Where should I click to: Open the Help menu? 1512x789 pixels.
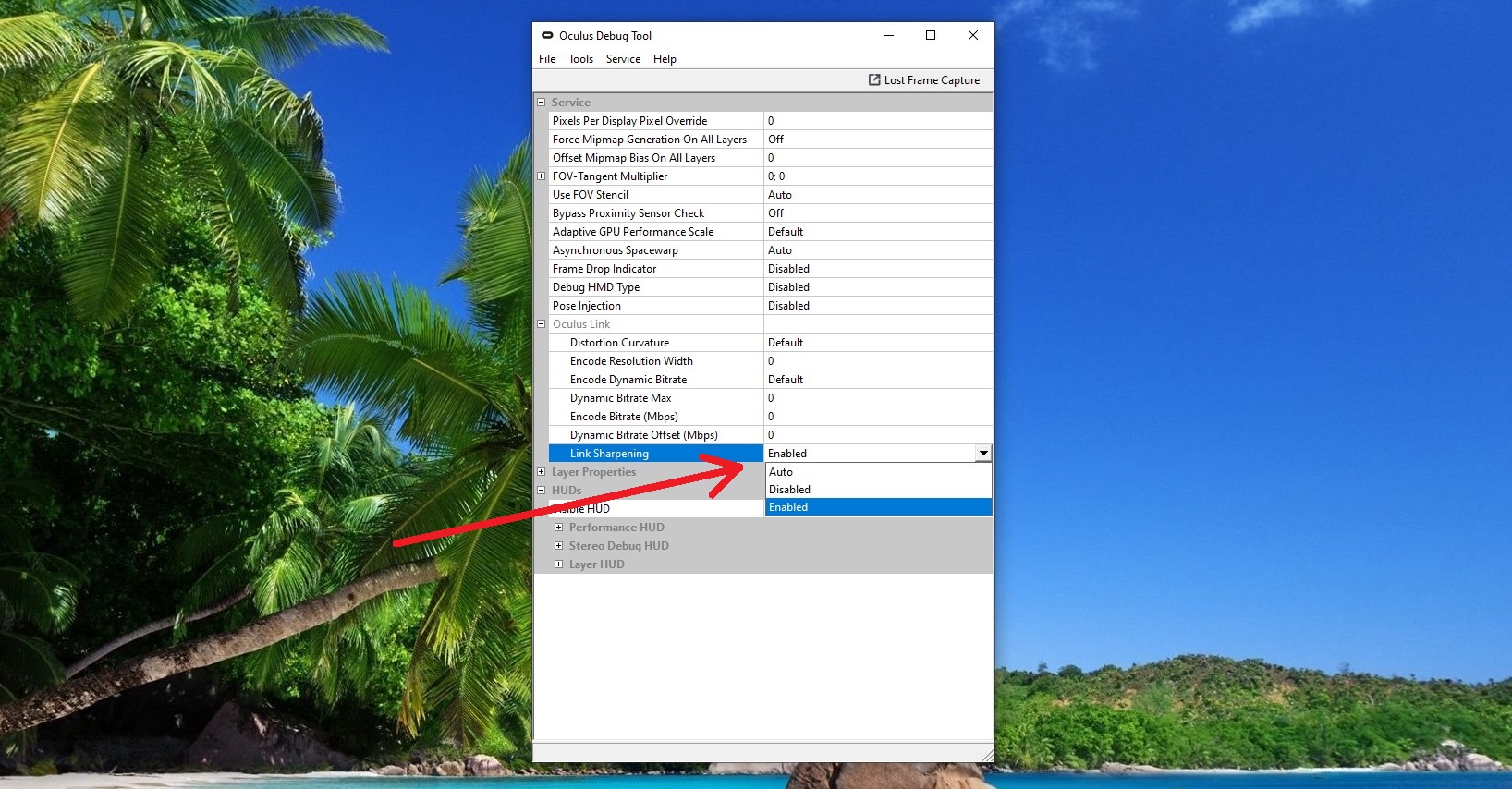665,59
